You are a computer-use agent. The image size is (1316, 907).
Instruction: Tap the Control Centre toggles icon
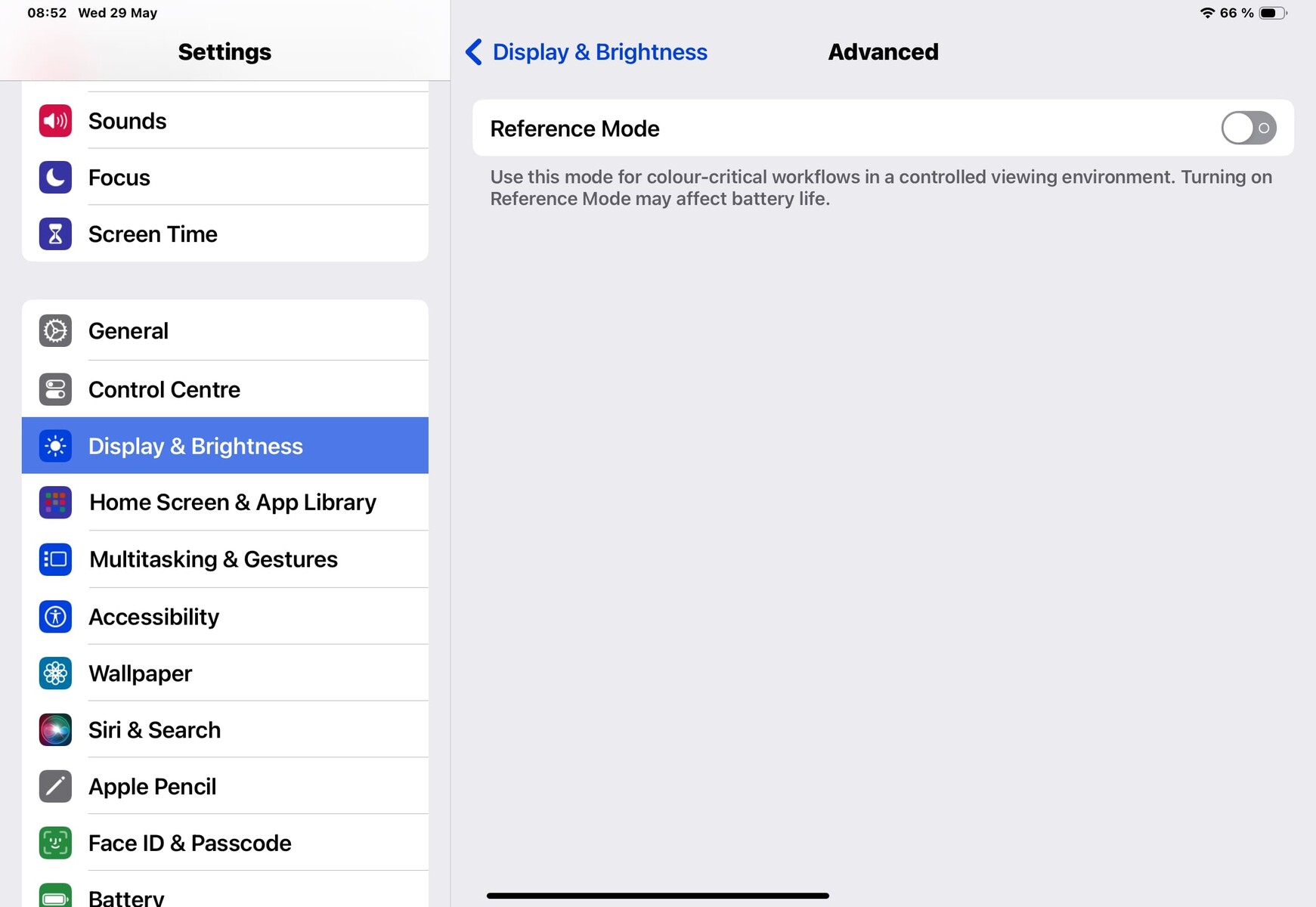55,389
